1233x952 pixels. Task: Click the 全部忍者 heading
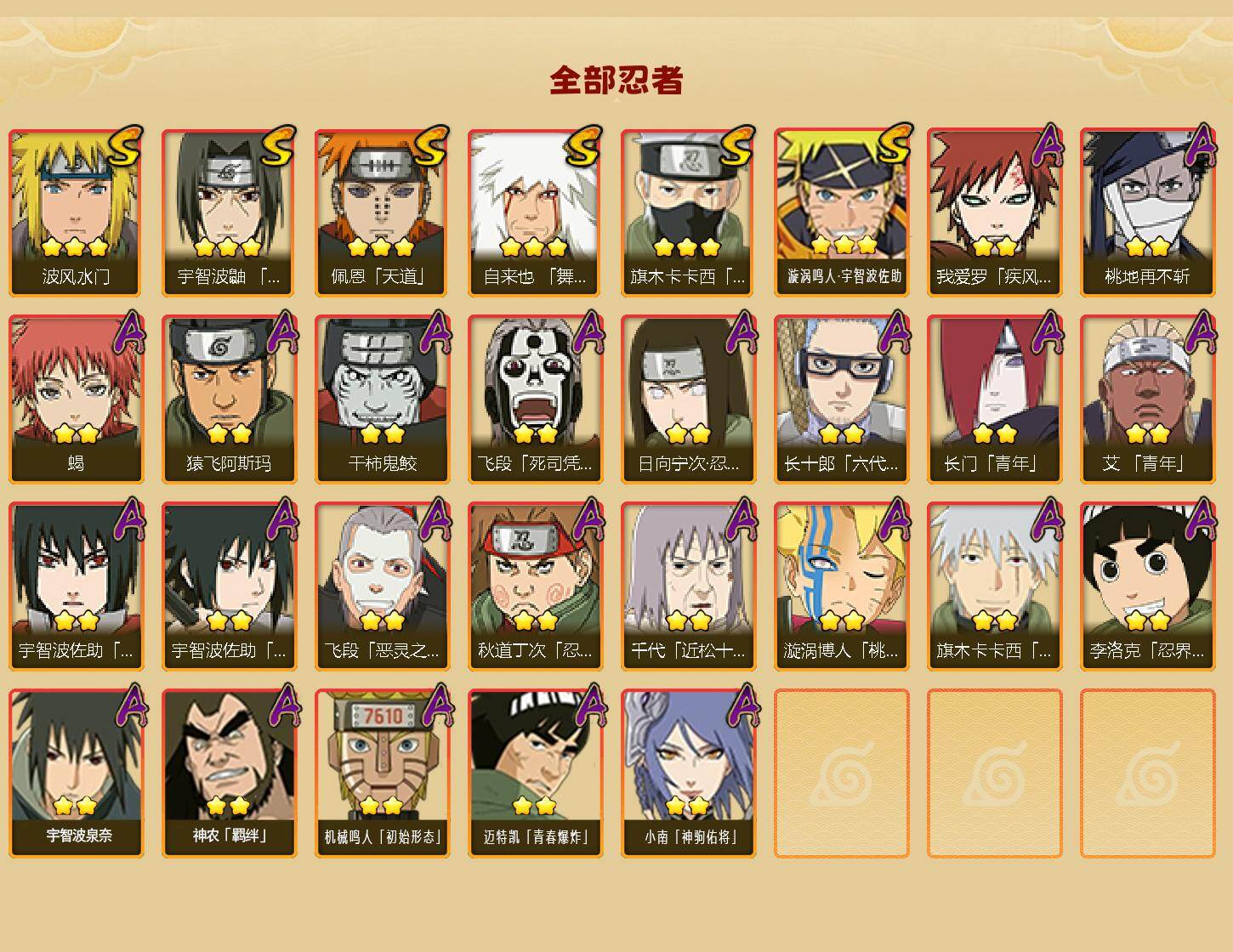click(x=616, y=81)
